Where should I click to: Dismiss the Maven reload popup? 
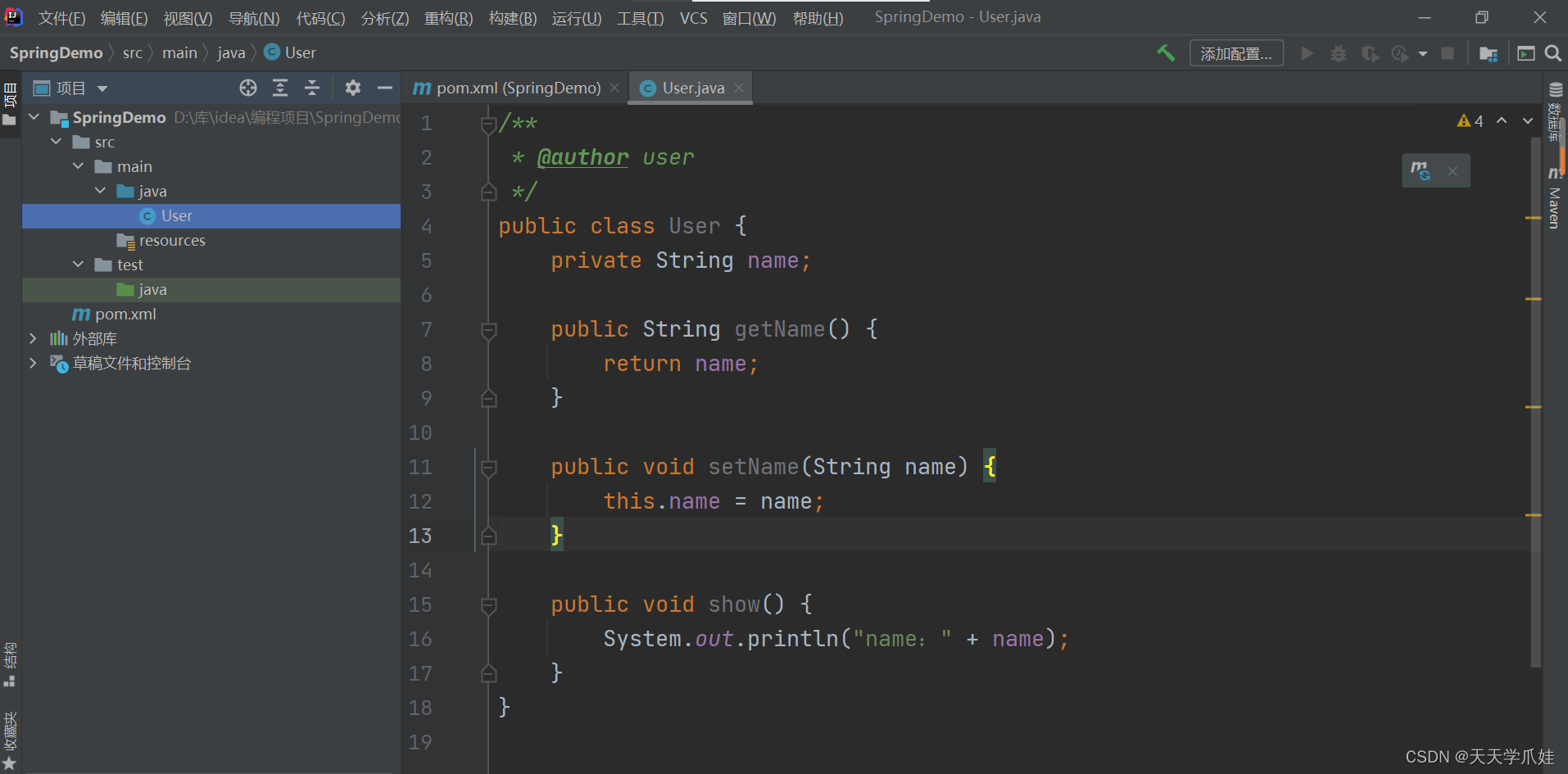tap(1452, 171)
